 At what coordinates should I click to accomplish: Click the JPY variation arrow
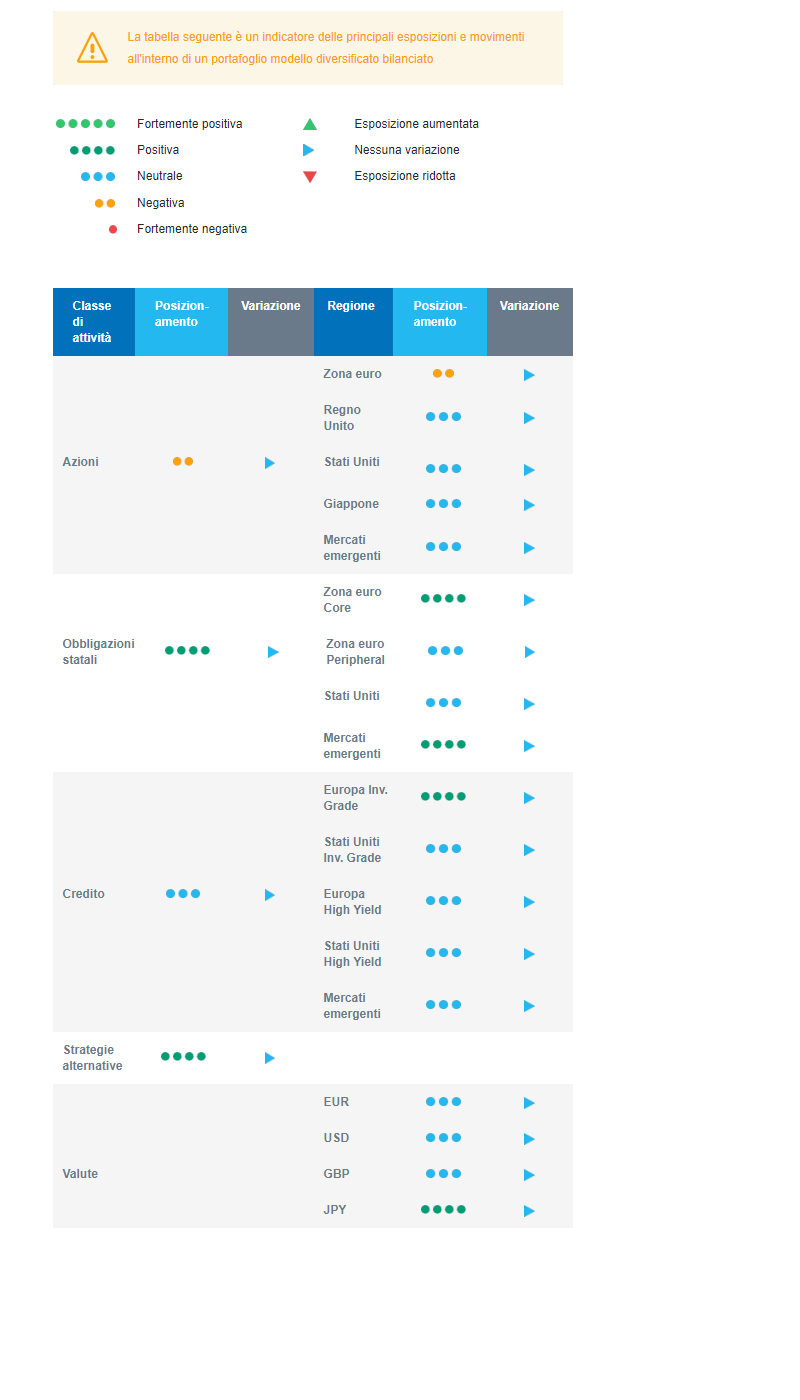tap(529, 1211)
